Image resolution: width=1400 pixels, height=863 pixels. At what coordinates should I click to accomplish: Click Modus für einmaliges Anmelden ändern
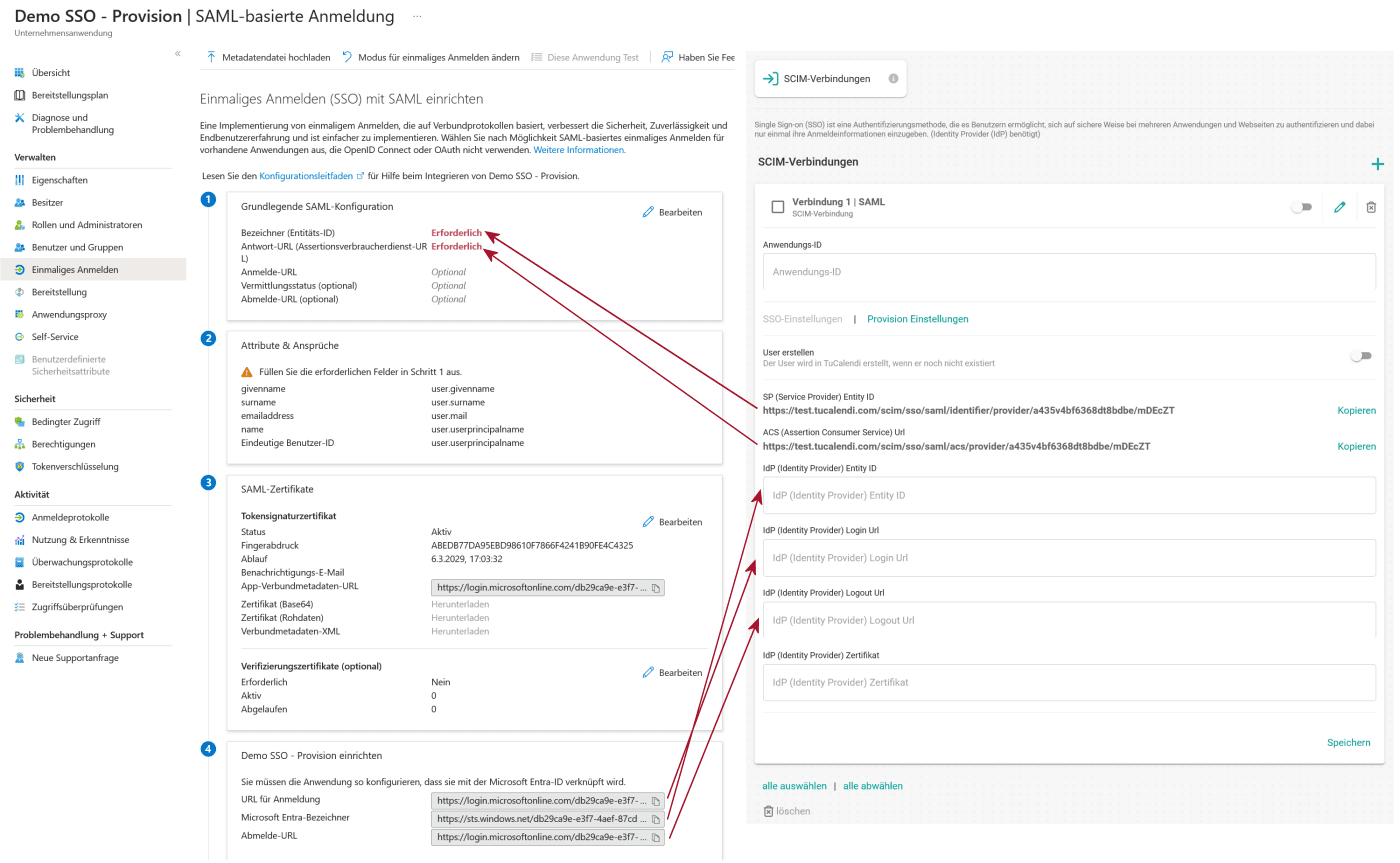coord(431,57)
